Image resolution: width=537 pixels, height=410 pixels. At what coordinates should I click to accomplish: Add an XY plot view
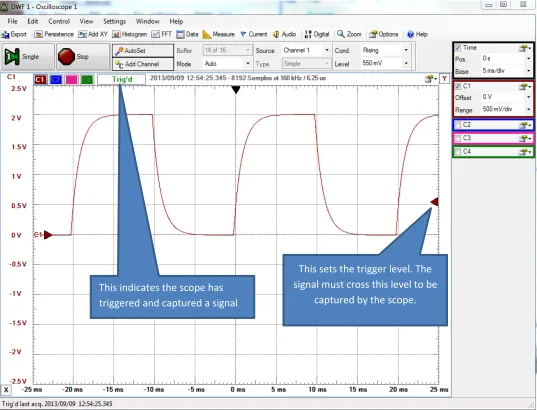click(93, 34)
